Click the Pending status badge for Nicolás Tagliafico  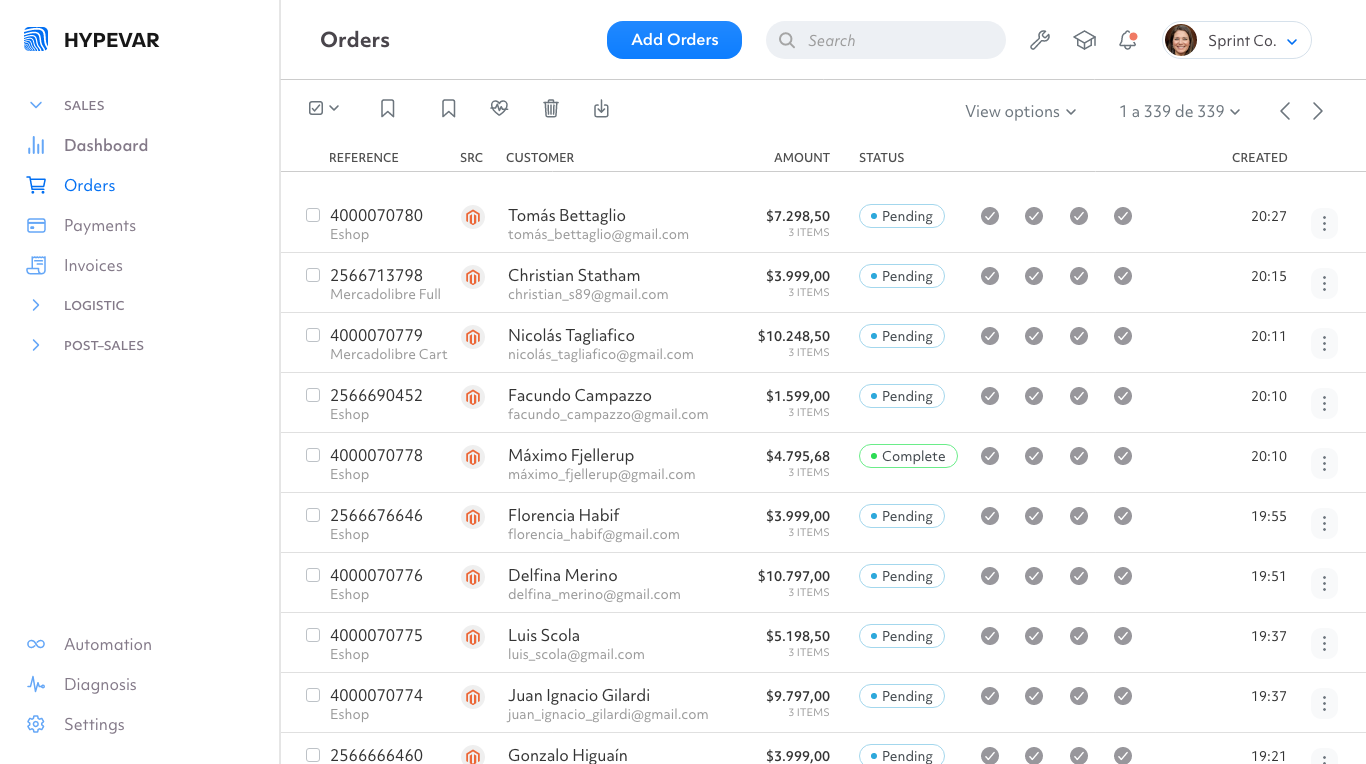(901, 336)
